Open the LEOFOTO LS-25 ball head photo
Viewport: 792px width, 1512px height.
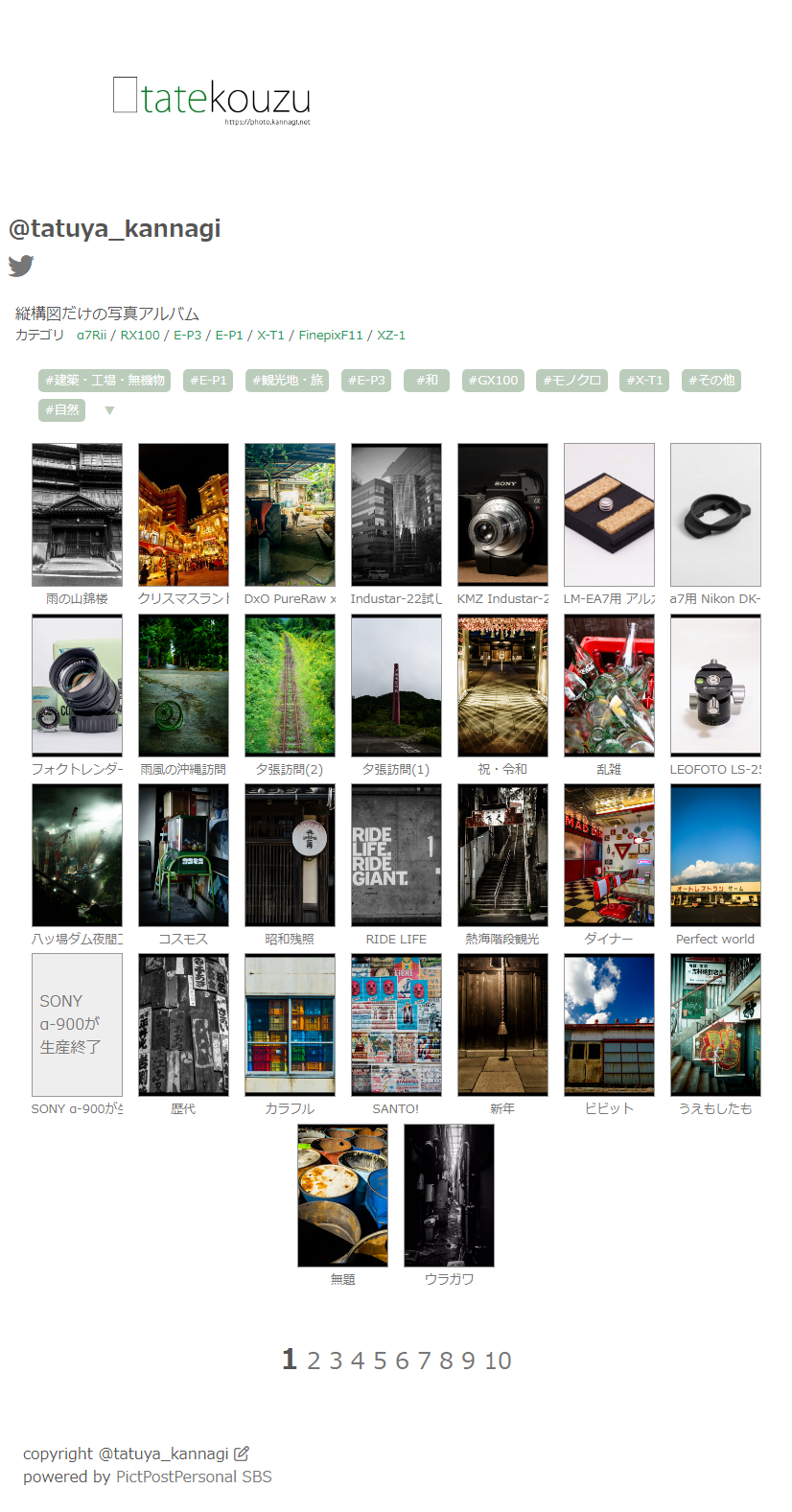point(715,685)
